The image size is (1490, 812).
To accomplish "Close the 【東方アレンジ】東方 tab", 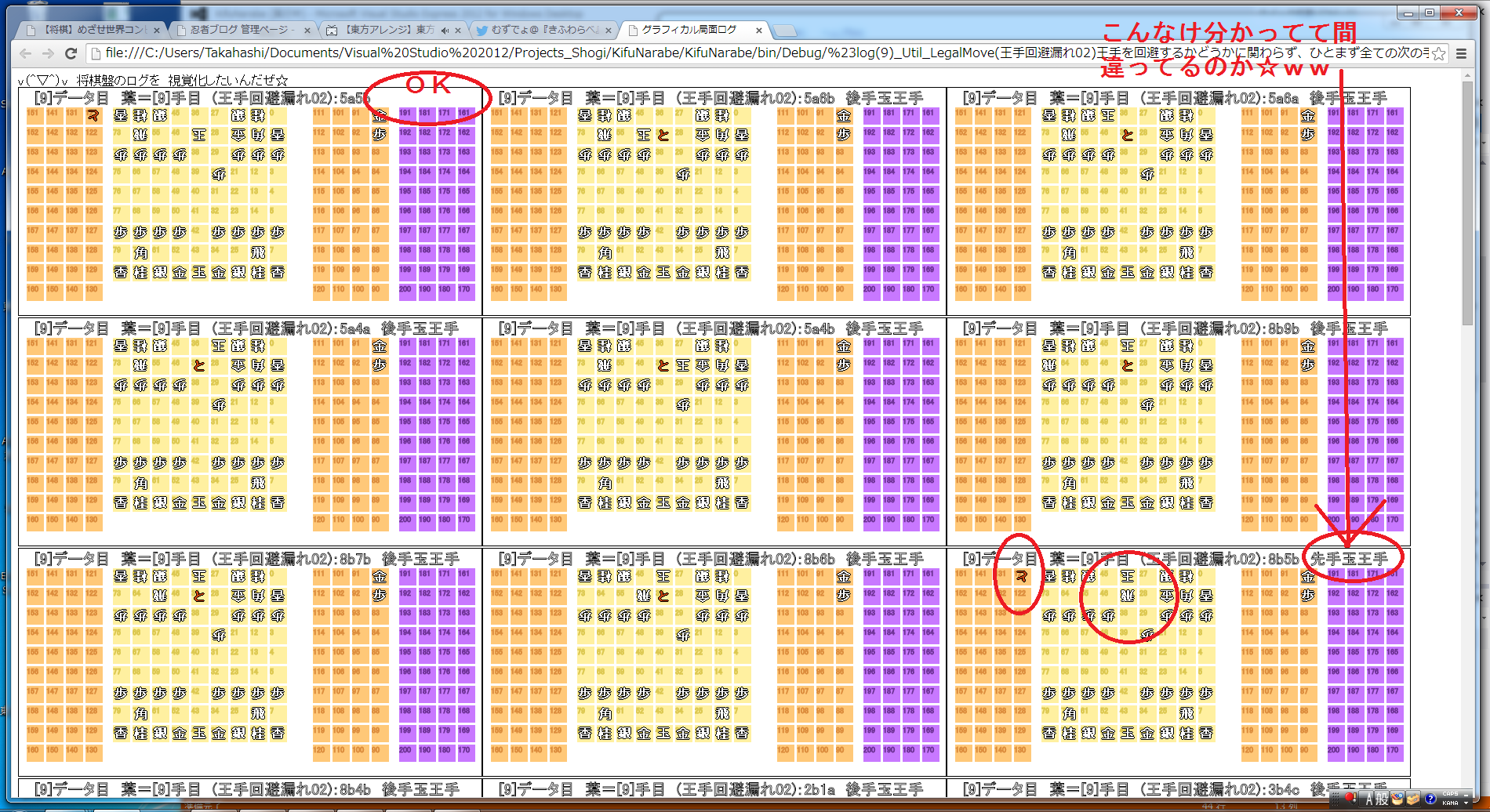I will point(457,31).
